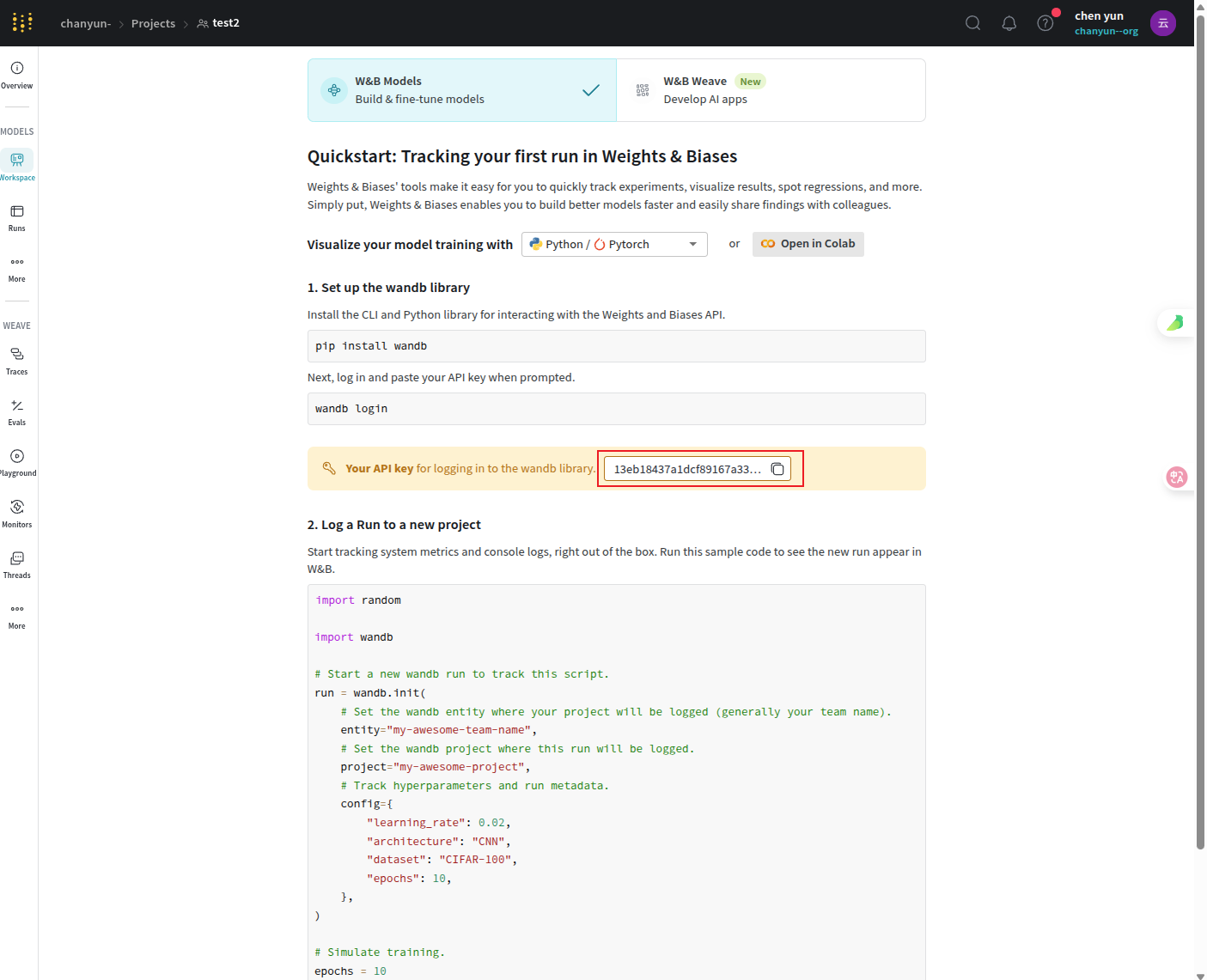The width and height of the screenshot is (1207, 980).
Task: Select the W&B Weave card
Action: [771, 90]
